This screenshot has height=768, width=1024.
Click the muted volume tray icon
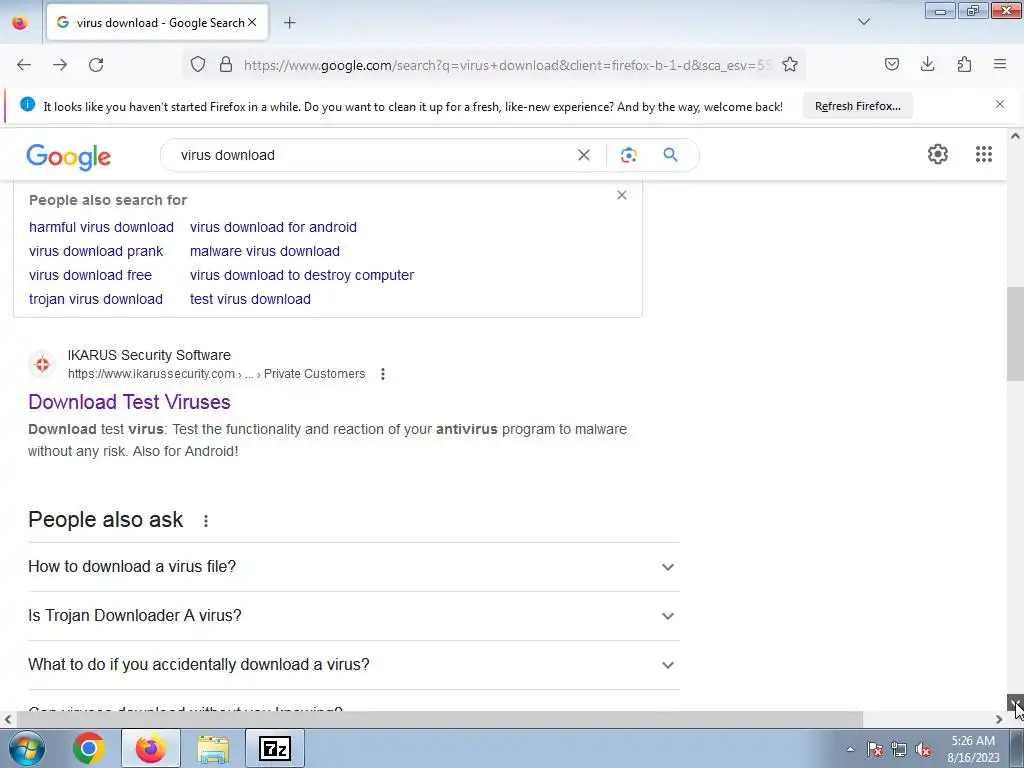tap(923, 749)
